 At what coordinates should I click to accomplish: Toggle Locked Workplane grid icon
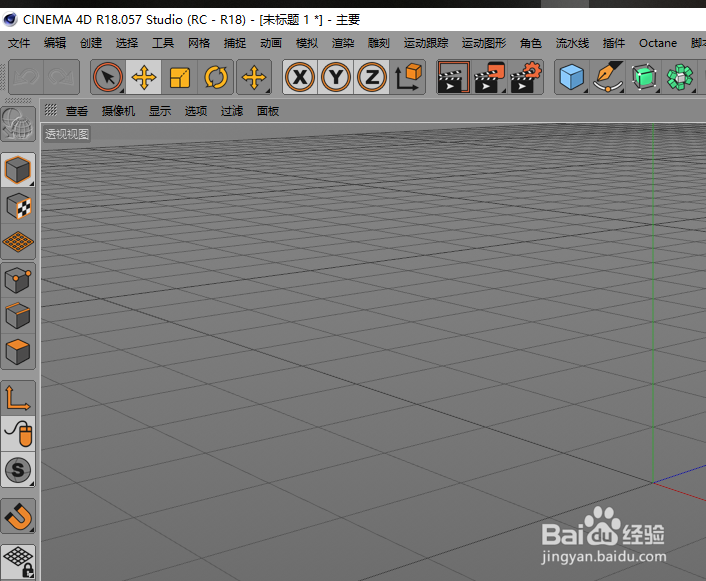pyautogui.click(x=18, y=561)
